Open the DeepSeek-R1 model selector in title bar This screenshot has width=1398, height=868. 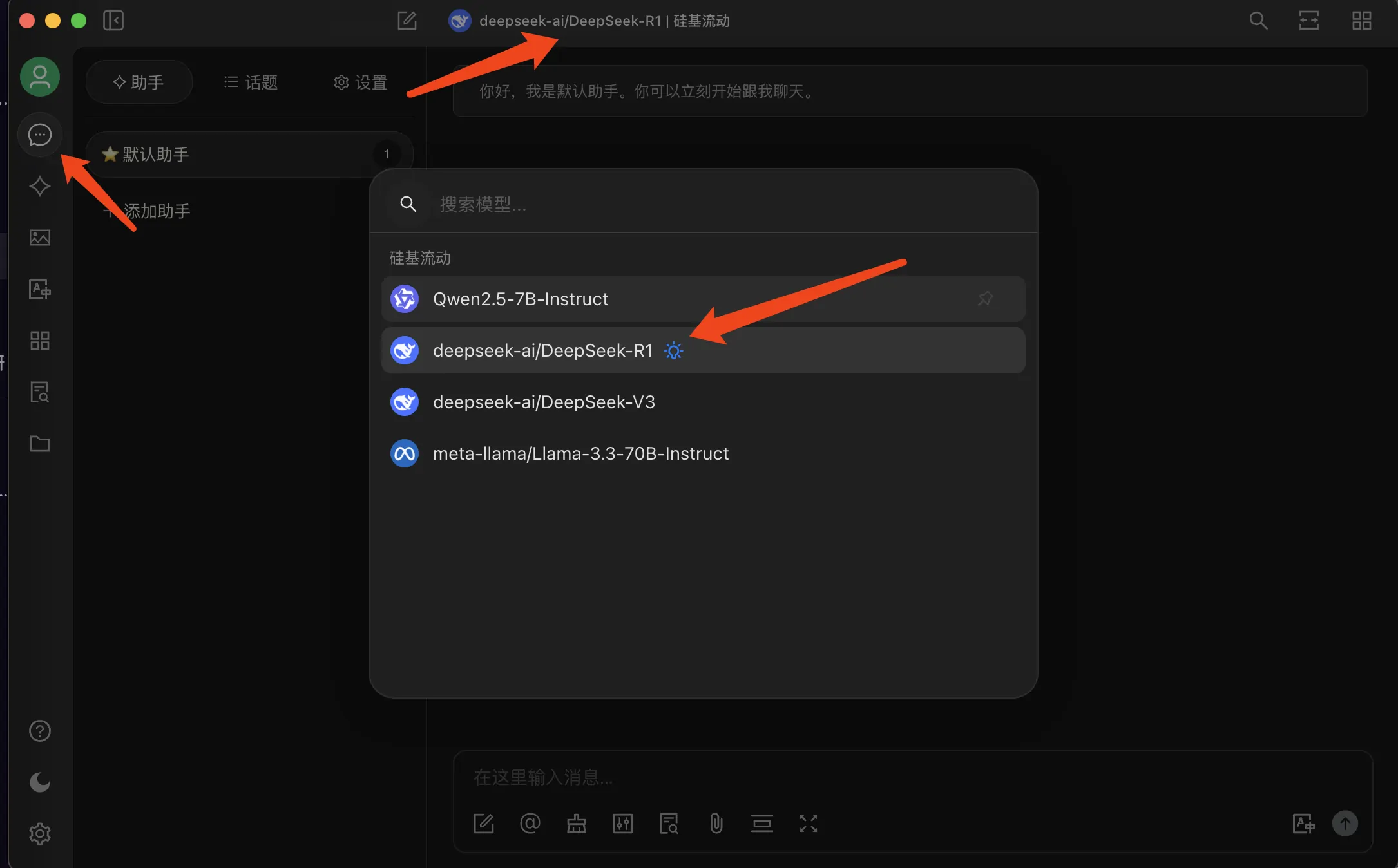pyautogui.click(x=589, y=21)
